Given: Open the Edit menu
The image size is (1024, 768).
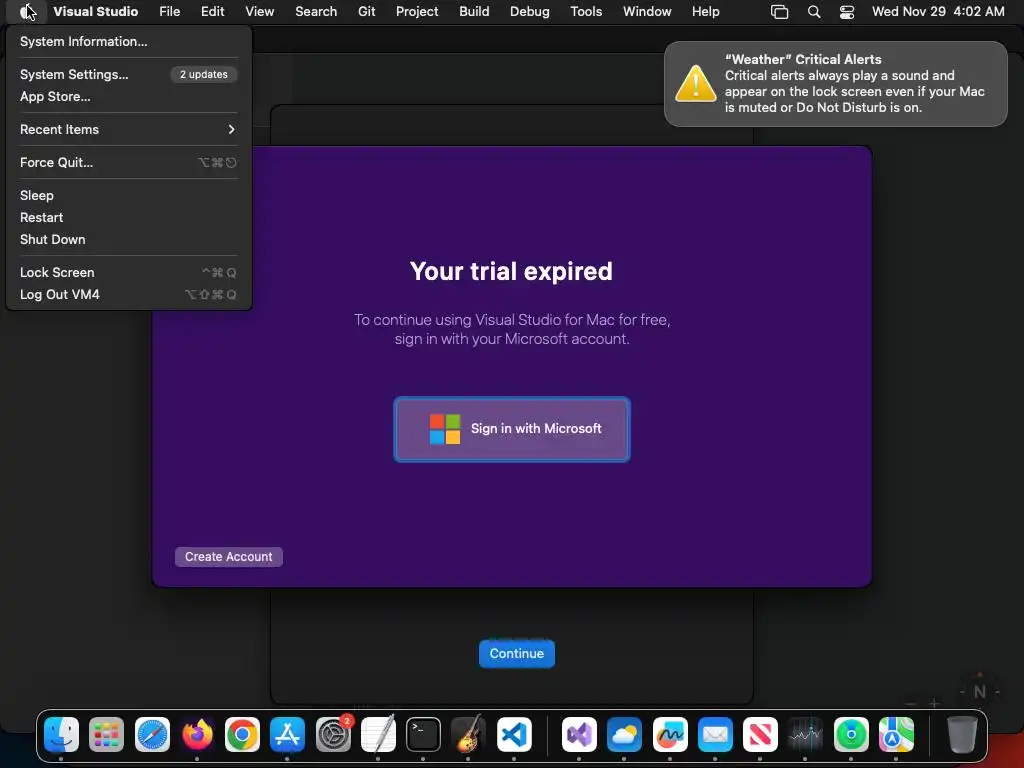Looking at the screenshot, I should pos(212,11).
